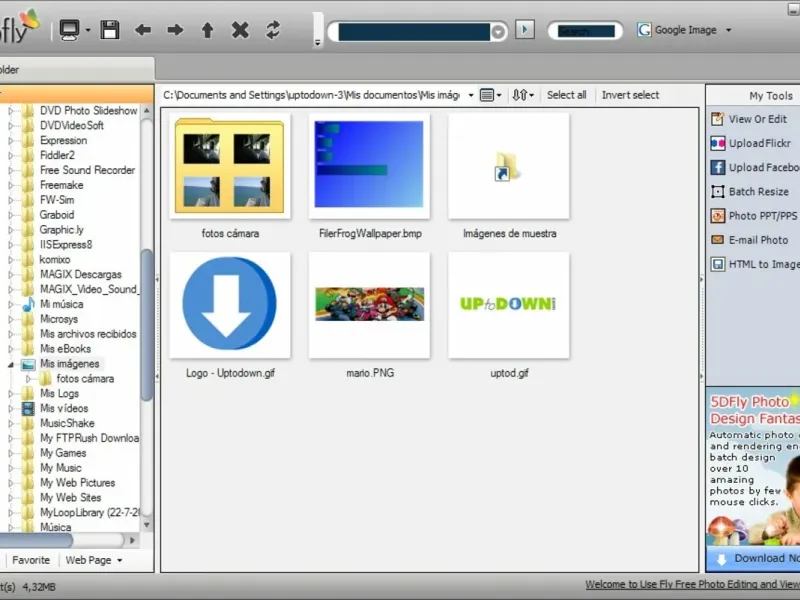Screen dimensions: 800x600
Task: Expand the DVD Photo Slideshow node
Action: (x=10, y=111)
